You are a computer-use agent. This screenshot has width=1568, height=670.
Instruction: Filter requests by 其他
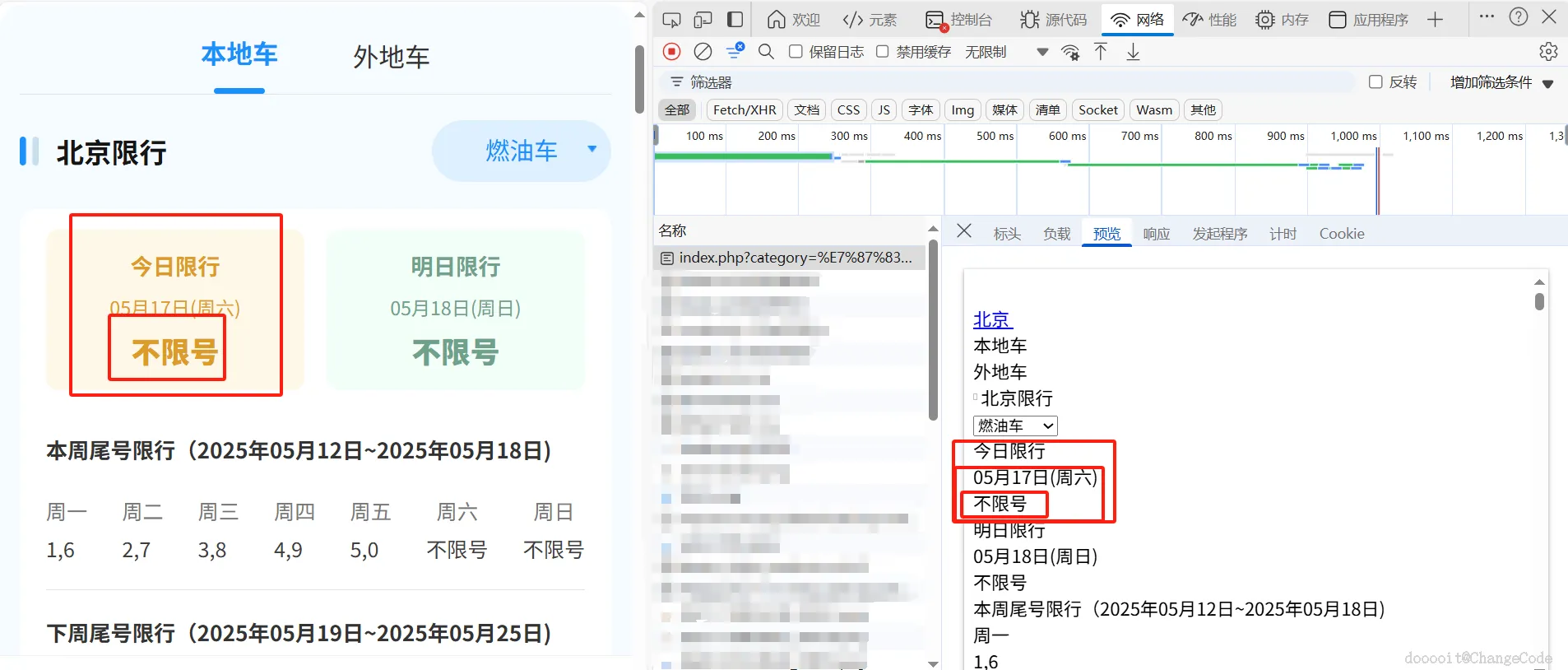[1203, 109]
